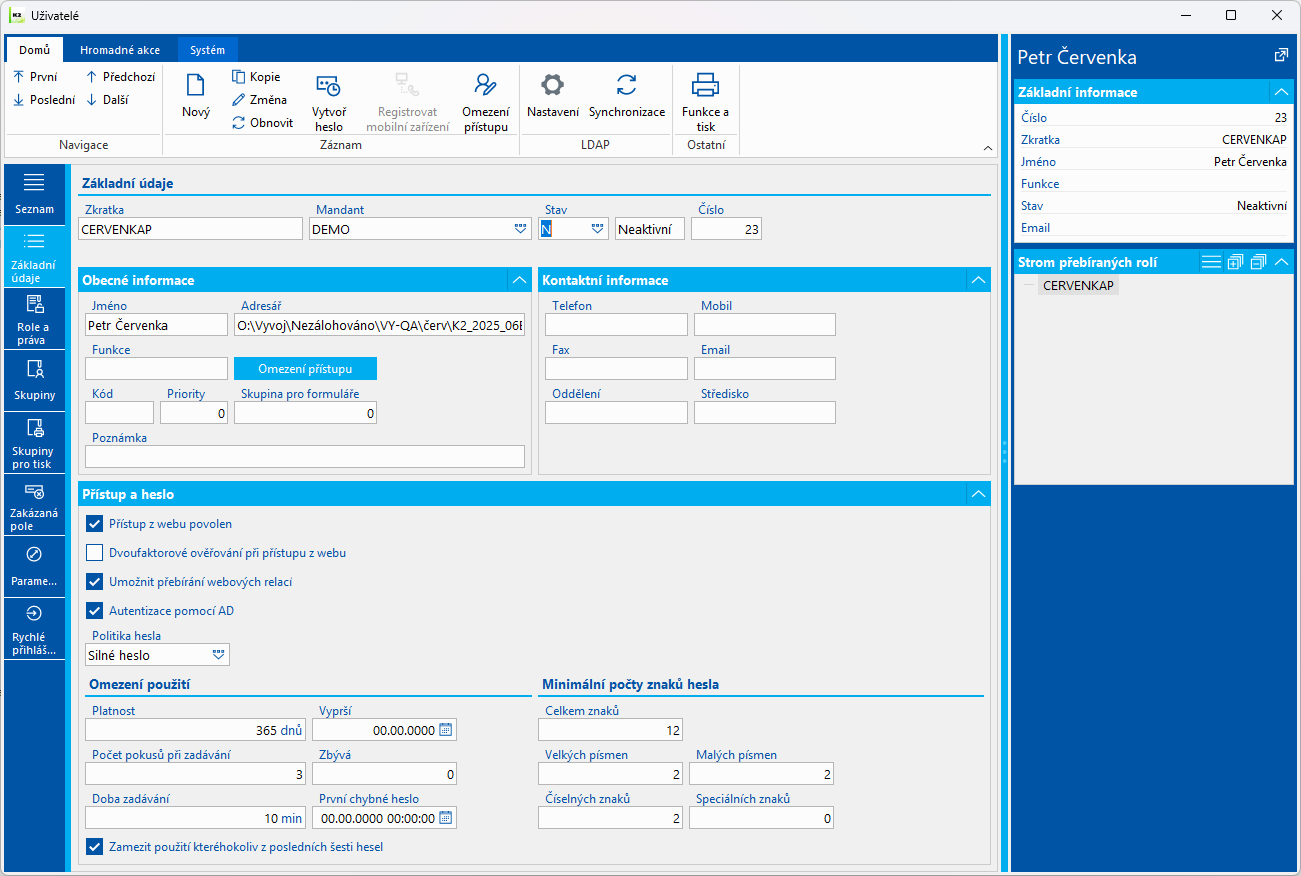Image resolution: width=1301 pixels, height=876 pixels.
Task: Click the Oddělení field
Action: point(617,413)
